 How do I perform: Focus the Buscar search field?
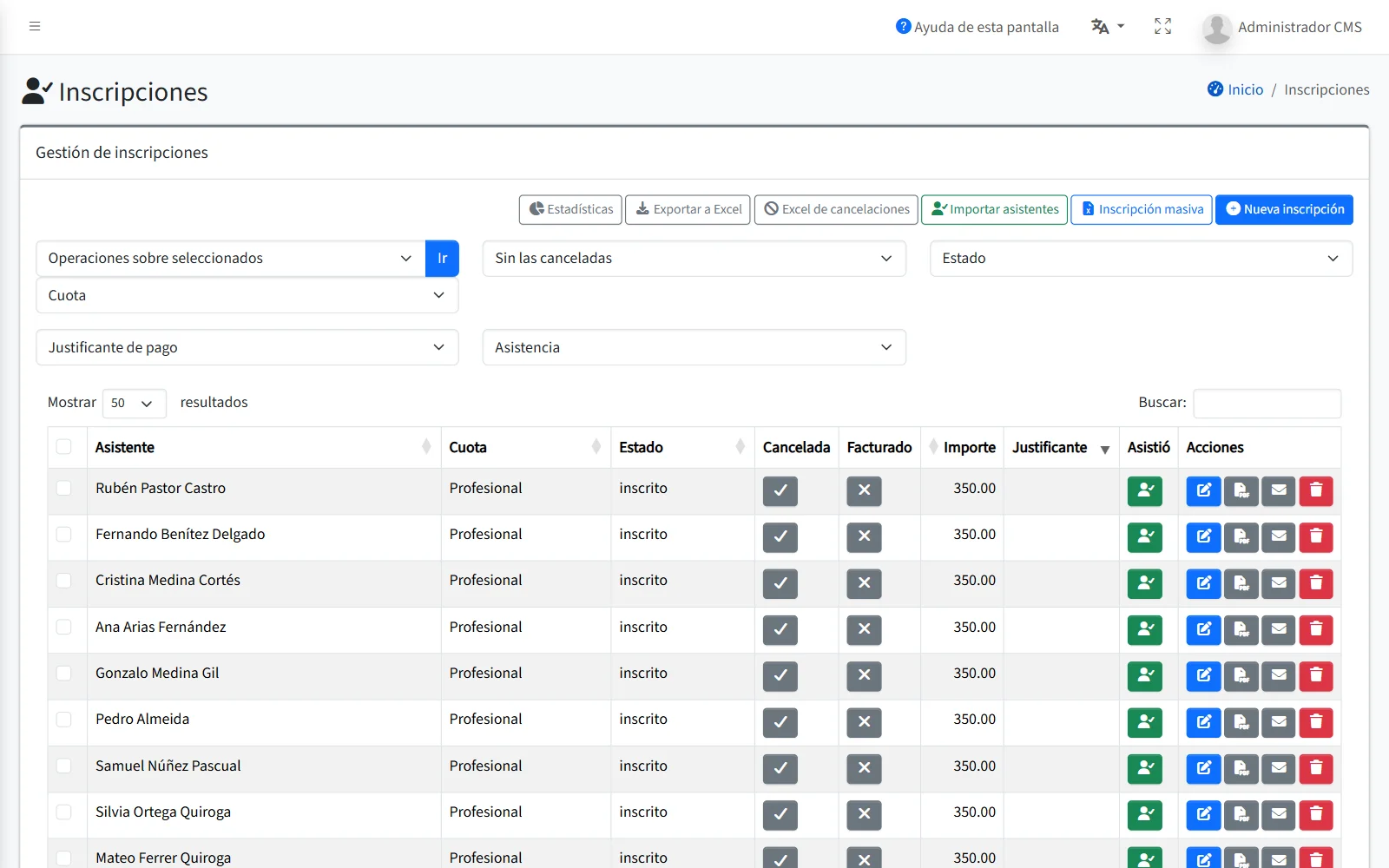point(1267,403)
